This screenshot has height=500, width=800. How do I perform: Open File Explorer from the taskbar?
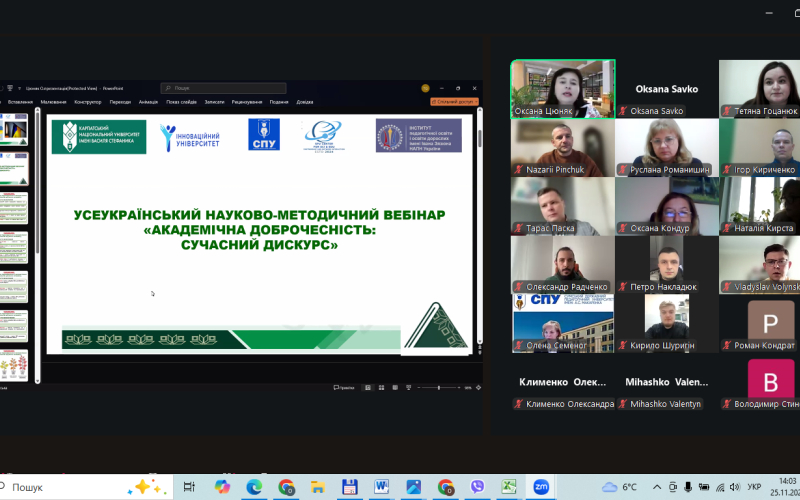click(x=318, y=487)
